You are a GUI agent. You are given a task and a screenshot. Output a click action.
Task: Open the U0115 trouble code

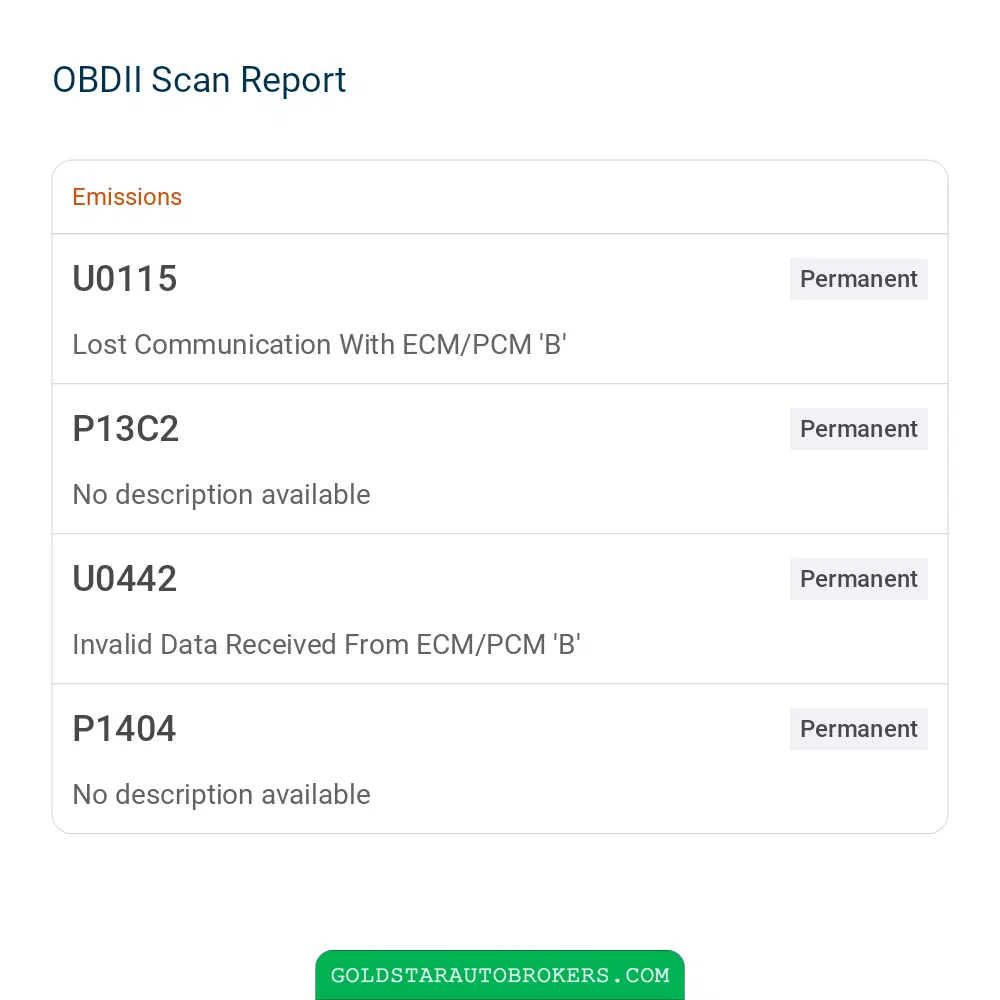coord(124,279)
